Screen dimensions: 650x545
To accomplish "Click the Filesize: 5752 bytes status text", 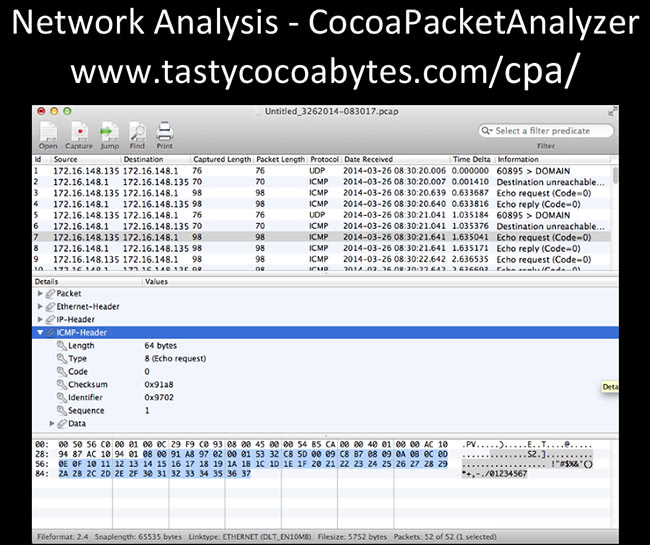I will [352, 537].
